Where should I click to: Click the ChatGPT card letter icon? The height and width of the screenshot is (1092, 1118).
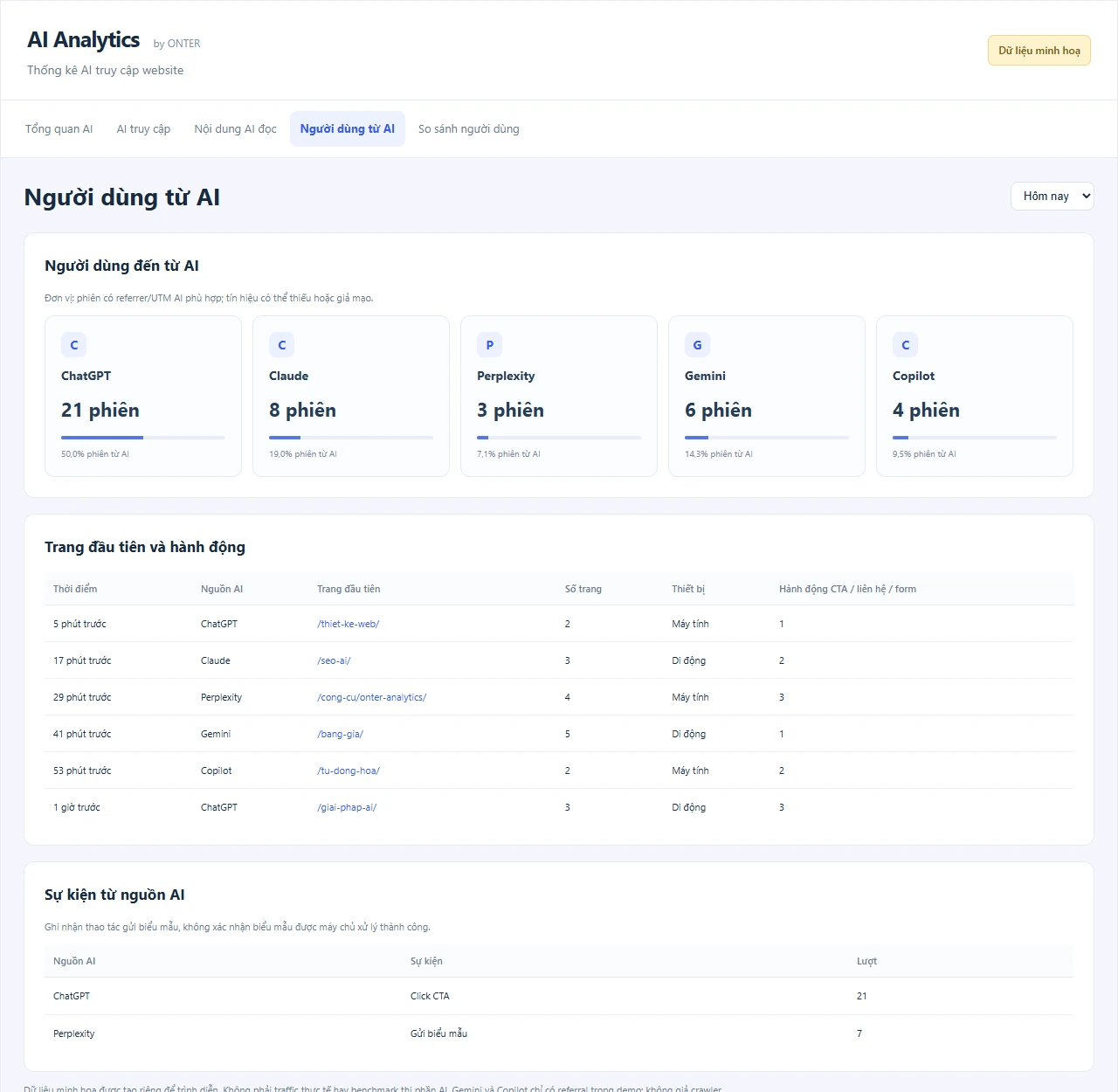[74, 345]
